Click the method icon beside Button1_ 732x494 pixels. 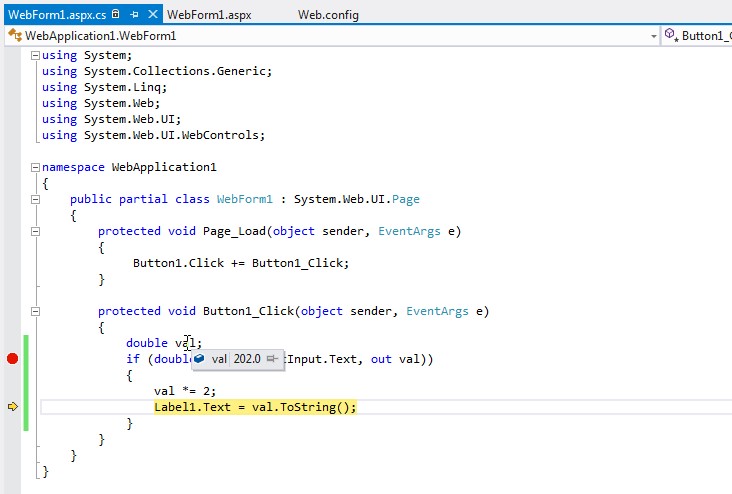pyautogui.click(x=671, y=35)
